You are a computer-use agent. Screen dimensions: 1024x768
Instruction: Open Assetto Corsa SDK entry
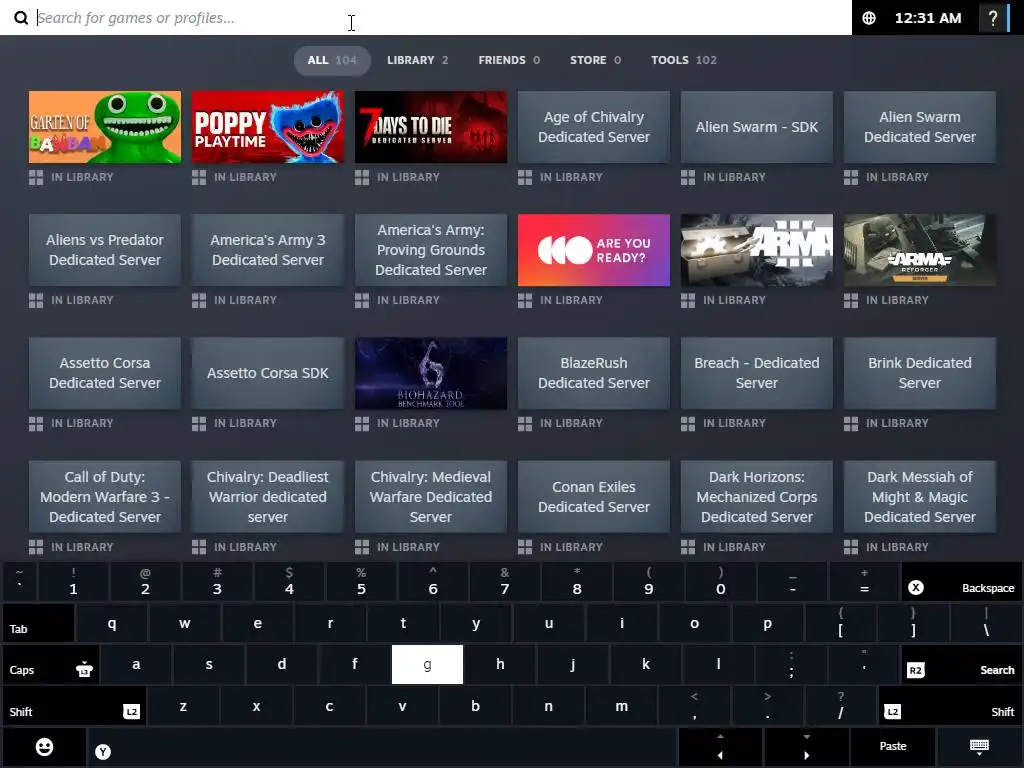click(x=268, y=373)
